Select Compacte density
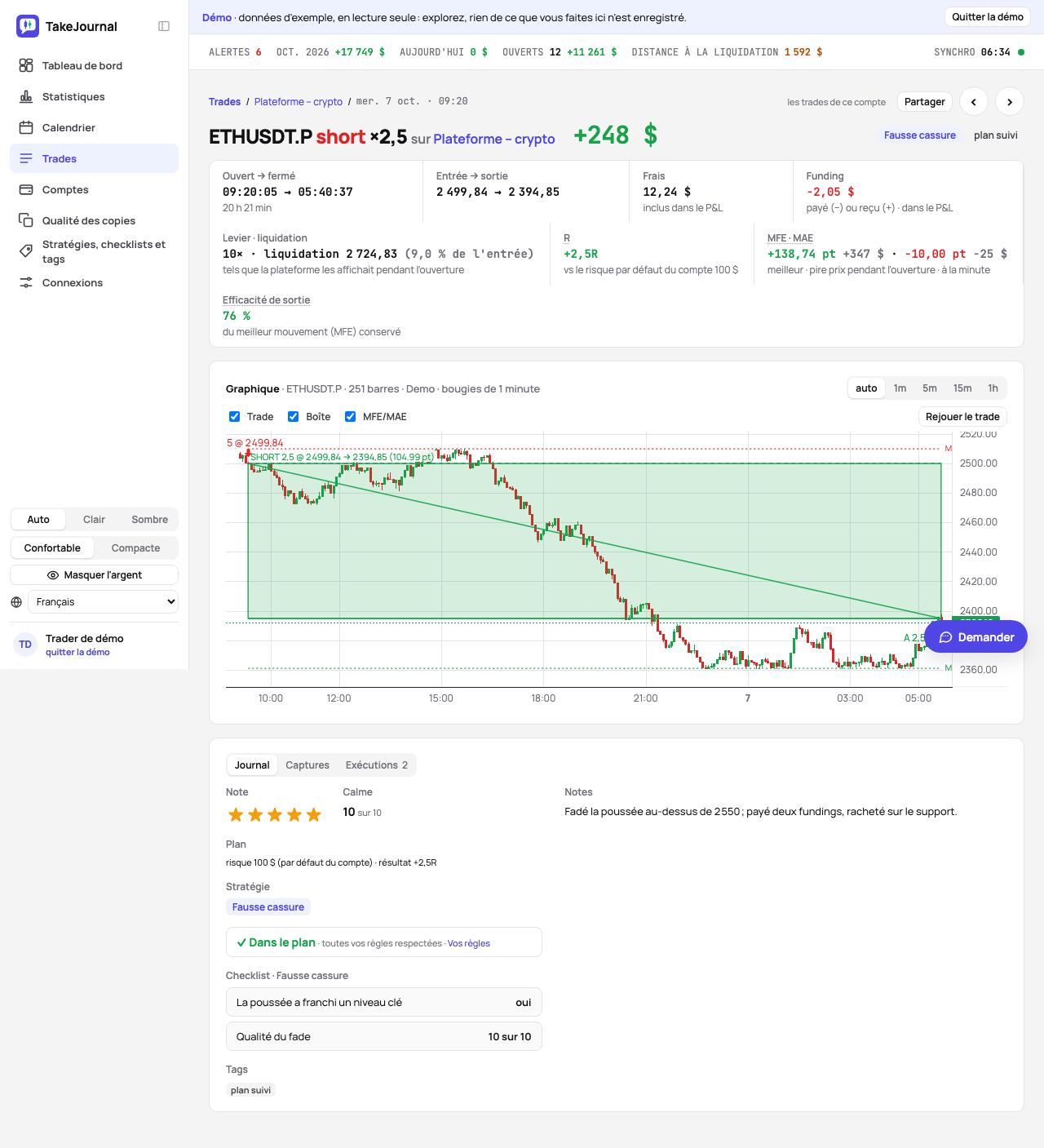 [x=135, y=548]
